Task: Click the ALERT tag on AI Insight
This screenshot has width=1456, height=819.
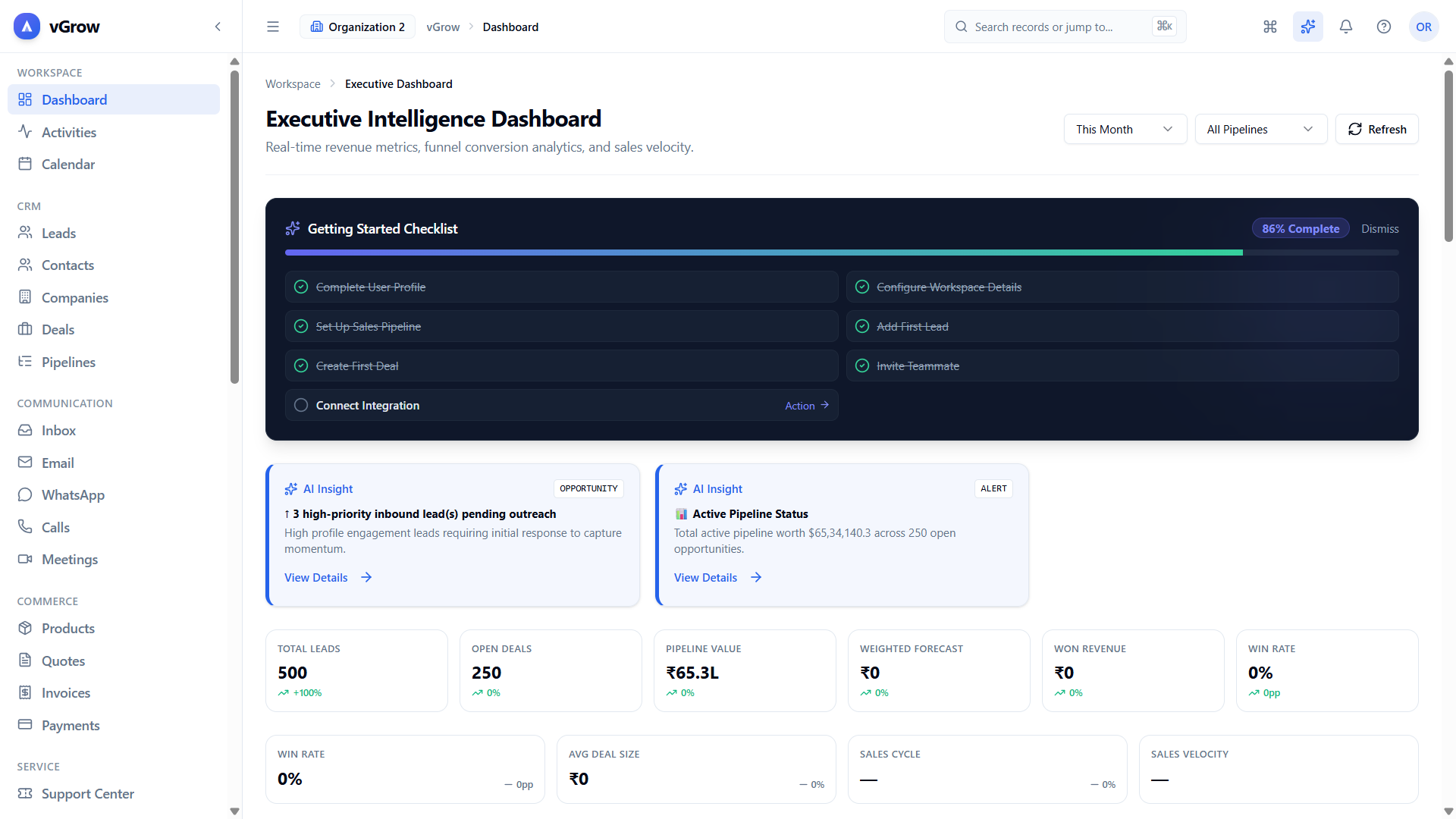Action: point(993,488)
